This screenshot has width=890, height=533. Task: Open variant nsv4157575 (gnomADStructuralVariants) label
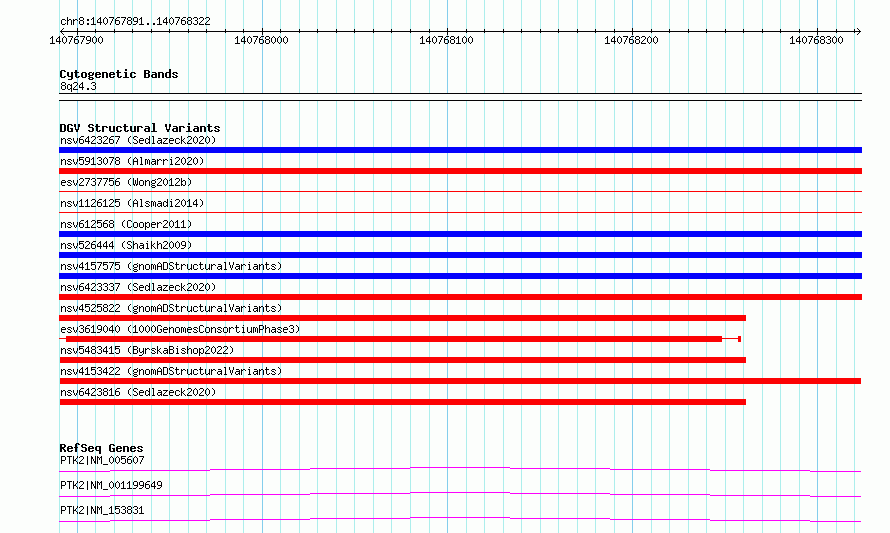click(x=171, y=266)
